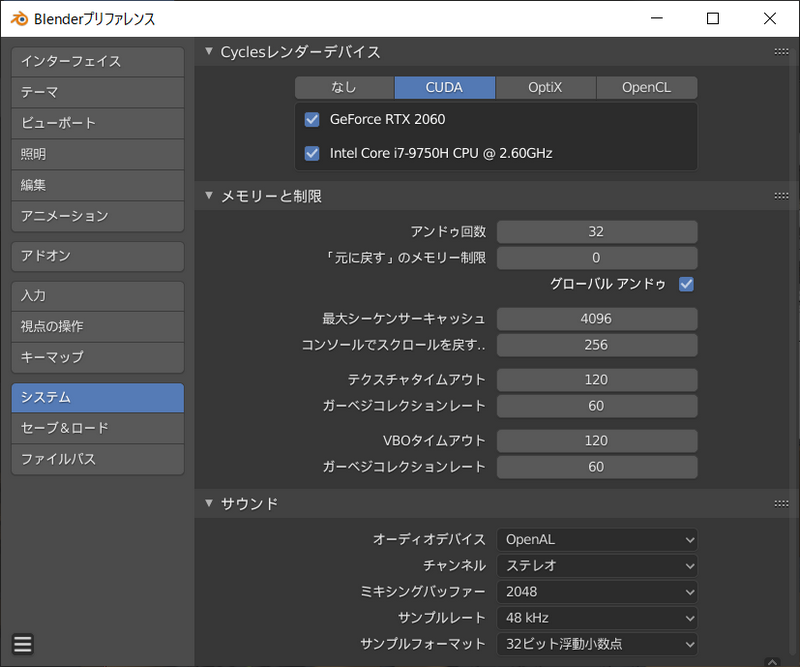800x667 pixels.
Task: Open the チャンネル dropdown showing ステレオ
Action: tap(597, 565)
